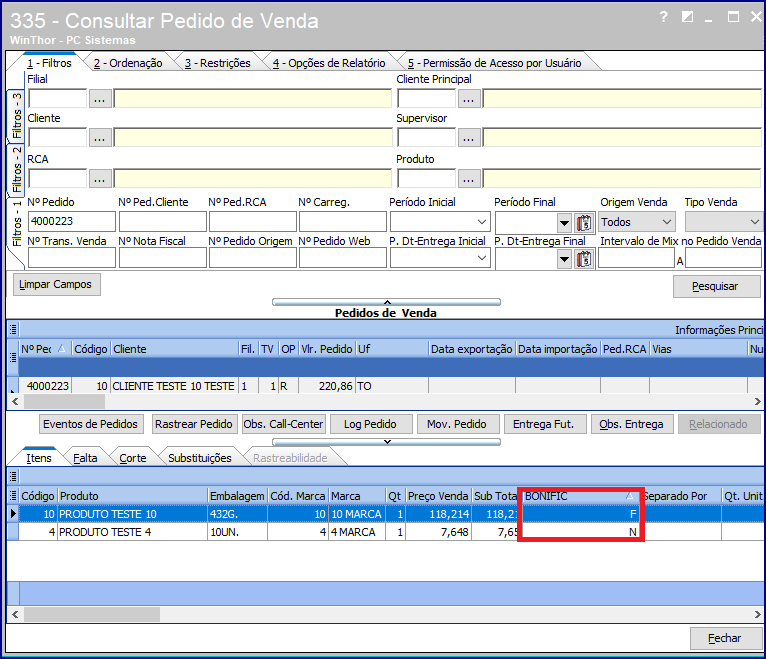This screenshot has height=659, width=766.
Task: Click scroll right arrow of orders grid
Action: coord(758,402)
